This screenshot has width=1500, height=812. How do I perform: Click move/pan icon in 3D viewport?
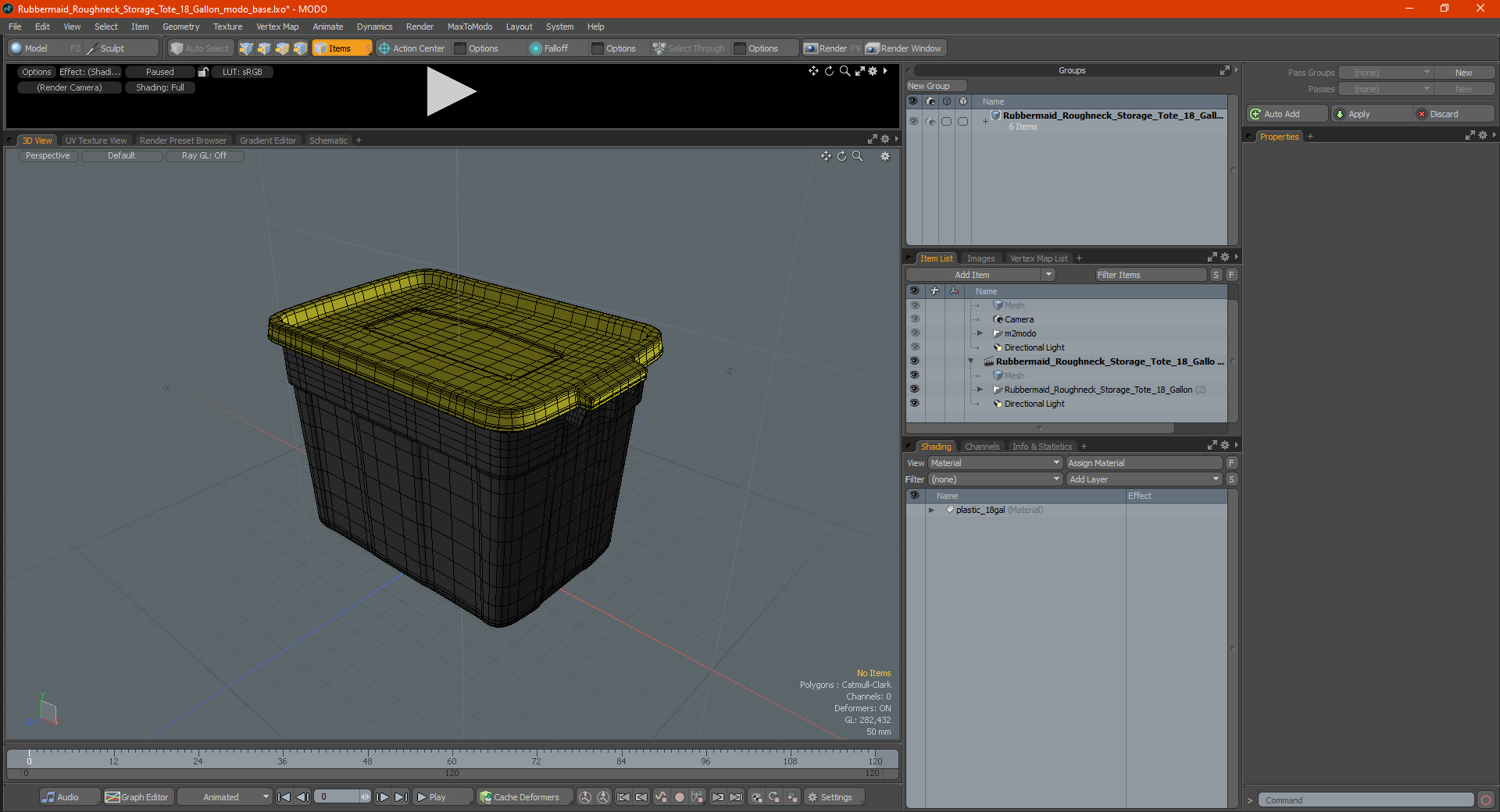coord(826,156)
